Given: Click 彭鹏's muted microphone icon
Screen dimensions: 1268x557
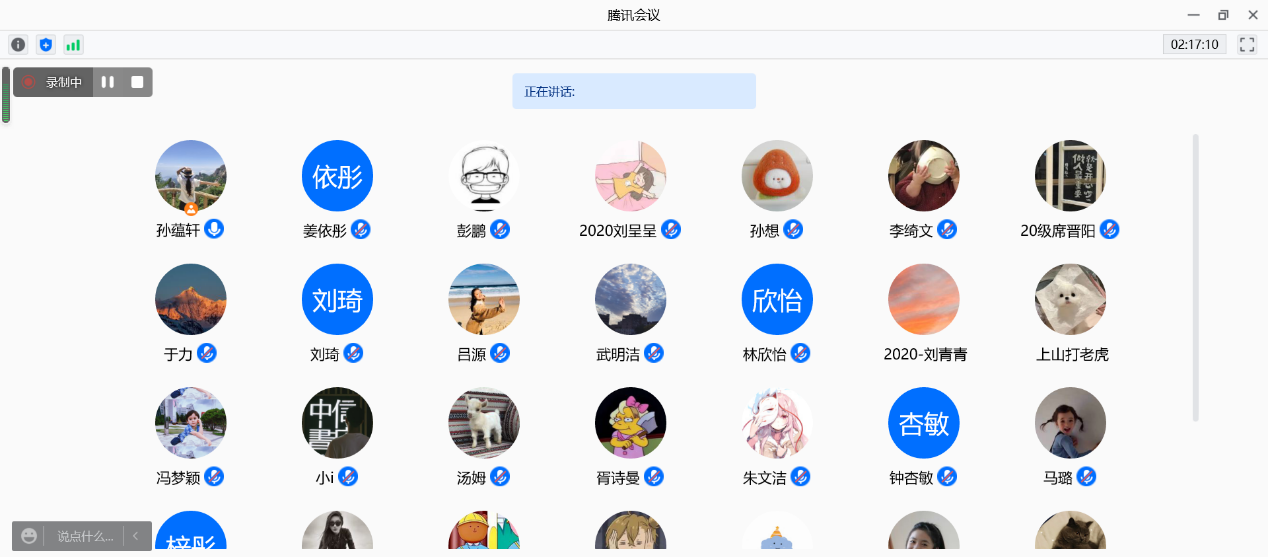Looking at the screenshot, I should 500,229.
